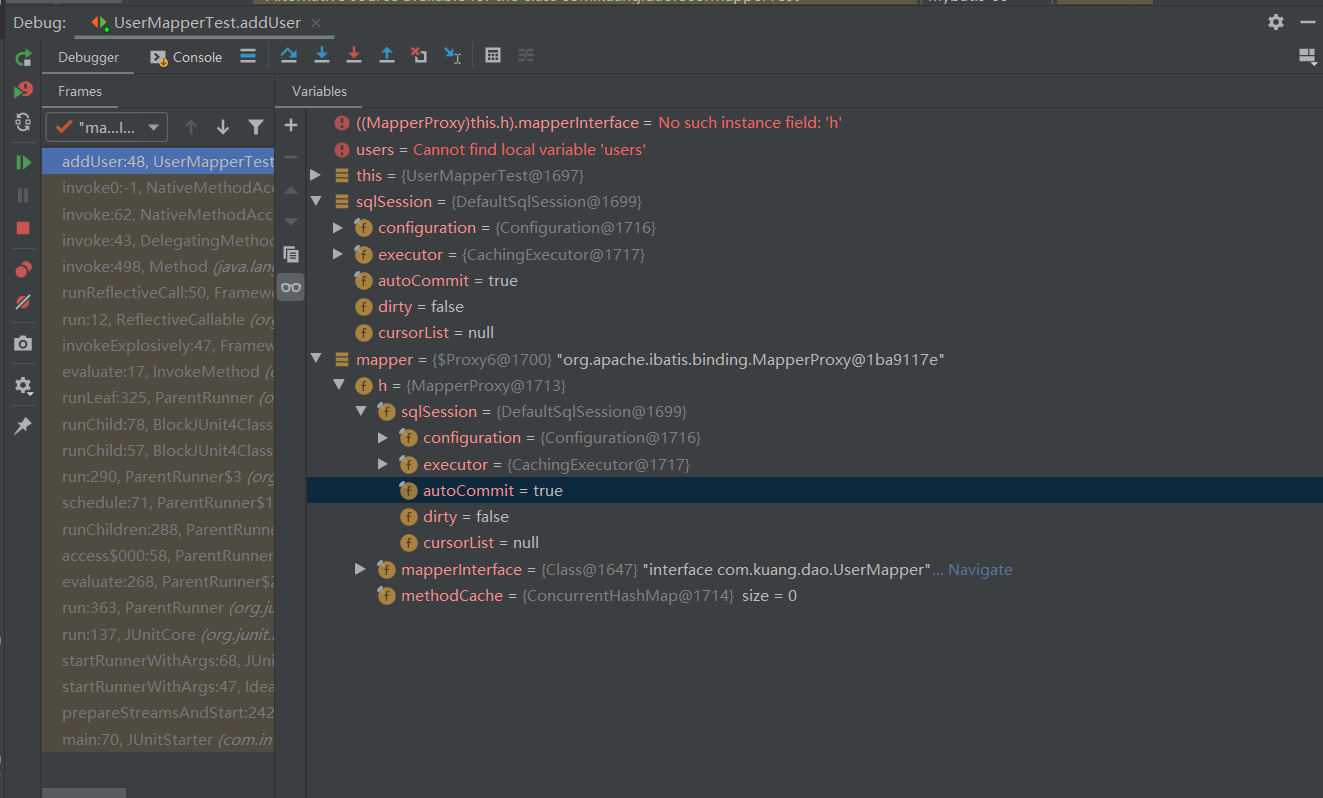The width and height of the screenshot is (1323, 798).
Task: Select next frame with down arrow
Action: 223,127
